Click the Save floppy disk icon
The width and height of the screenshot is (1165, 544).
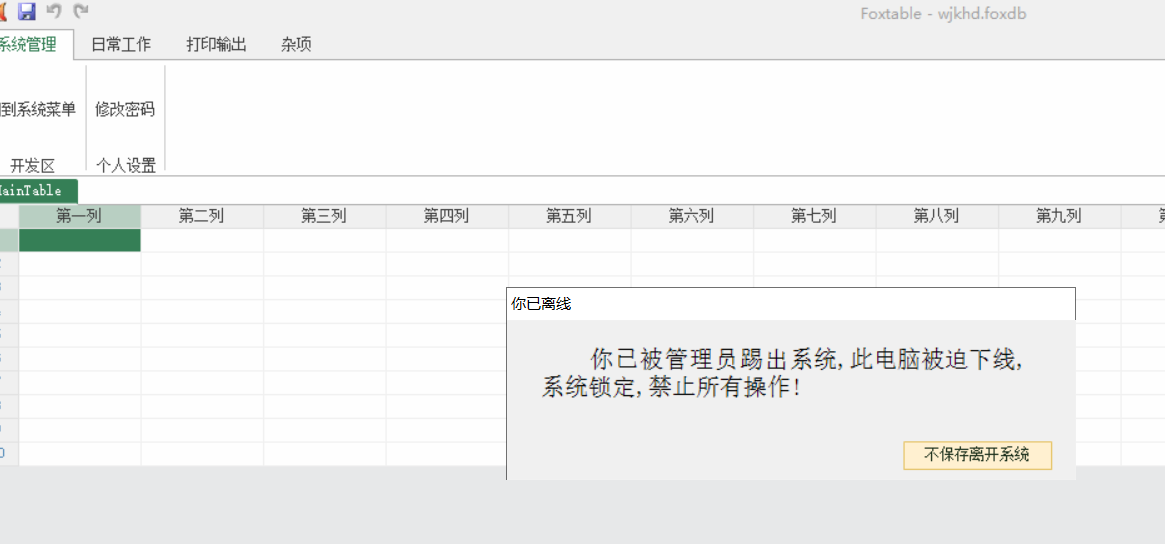(27, 12)
